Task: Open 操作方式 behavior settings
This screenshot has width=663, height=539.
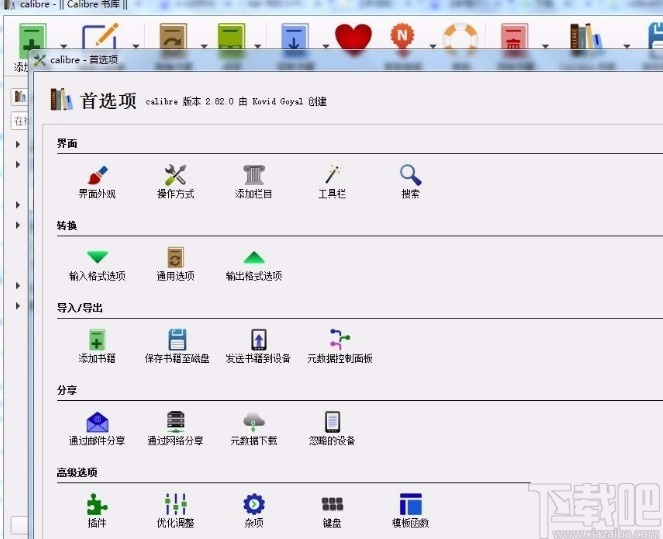Action: pos(175,182)
